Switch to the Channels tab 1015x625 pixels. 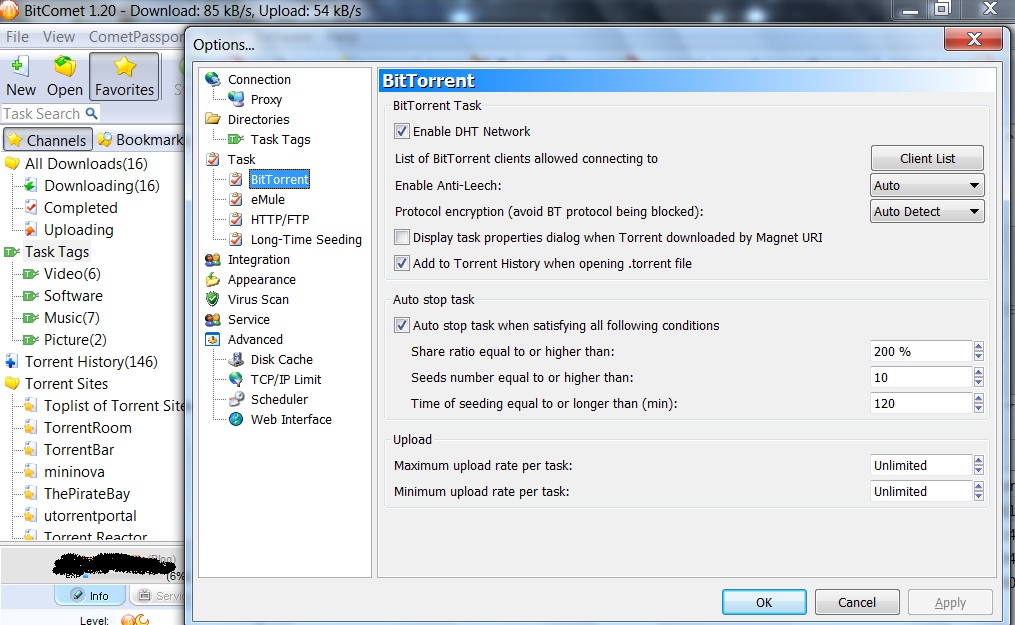tap(48, 140)
